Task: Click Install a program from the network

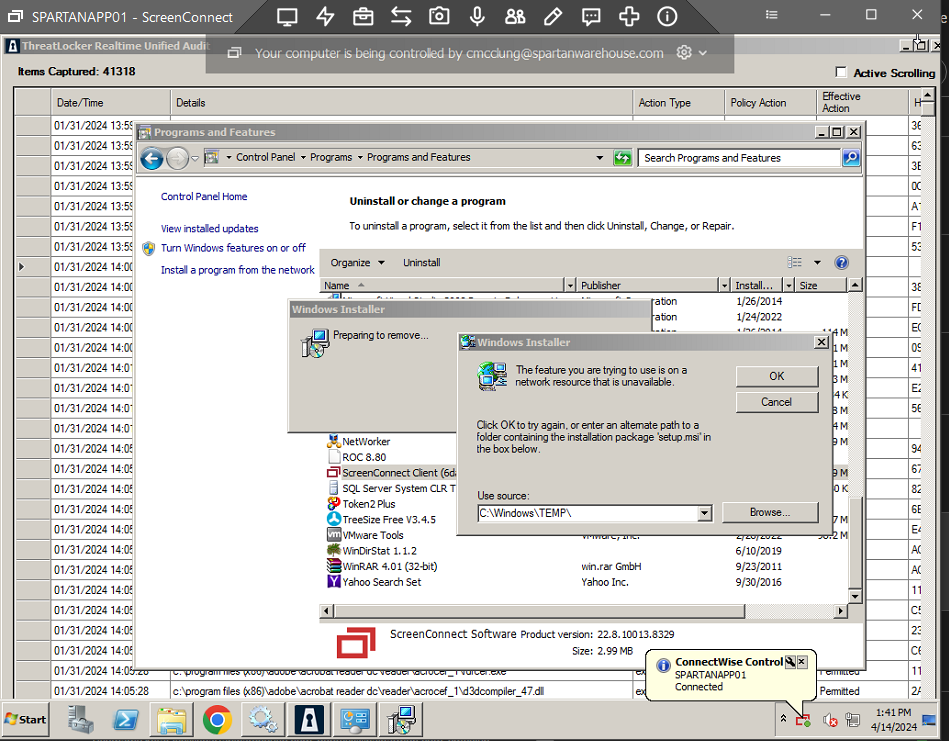Action: [237, 269]
